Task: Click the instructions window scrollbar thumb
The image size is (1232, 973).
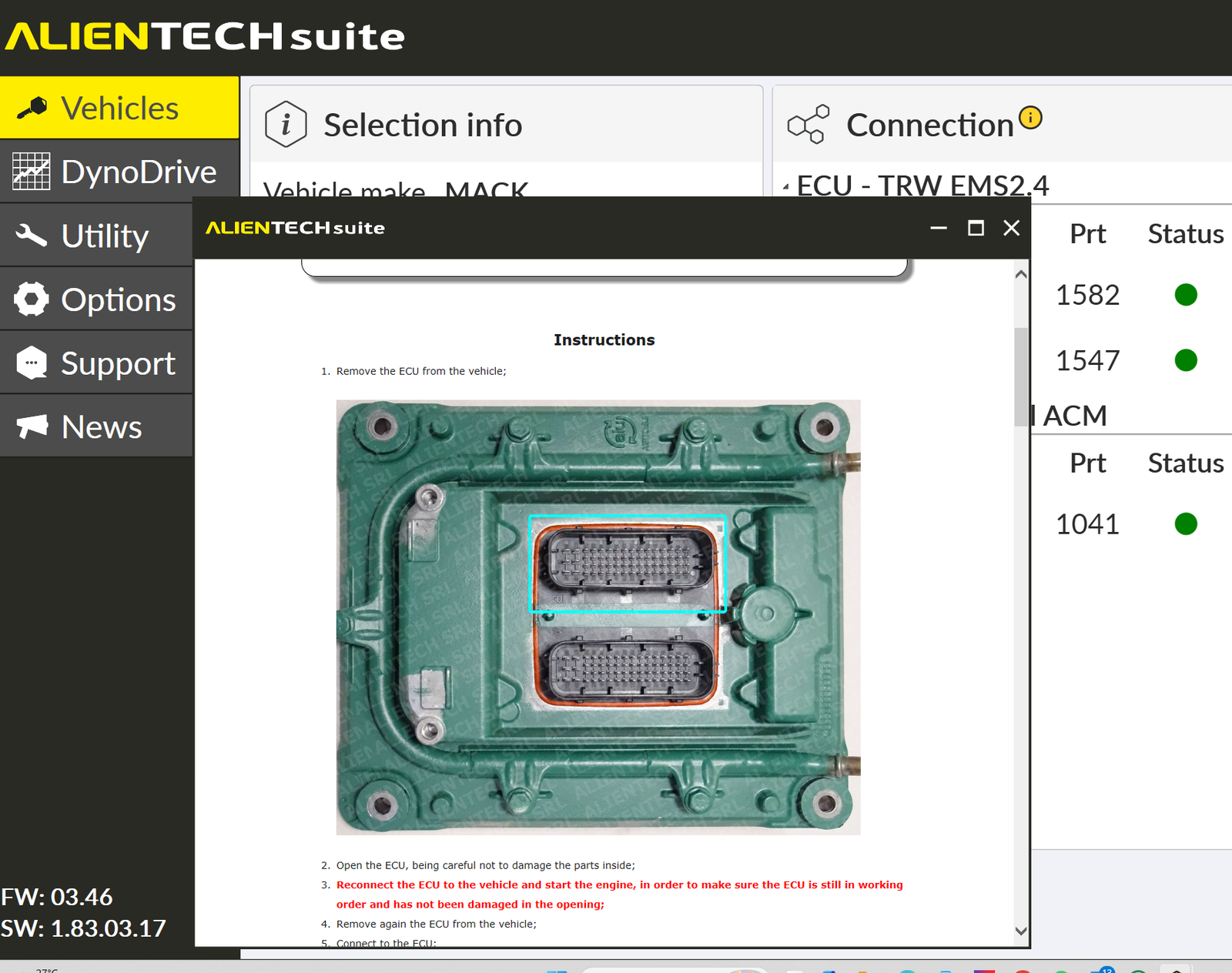Action: tap(1021, 376)
